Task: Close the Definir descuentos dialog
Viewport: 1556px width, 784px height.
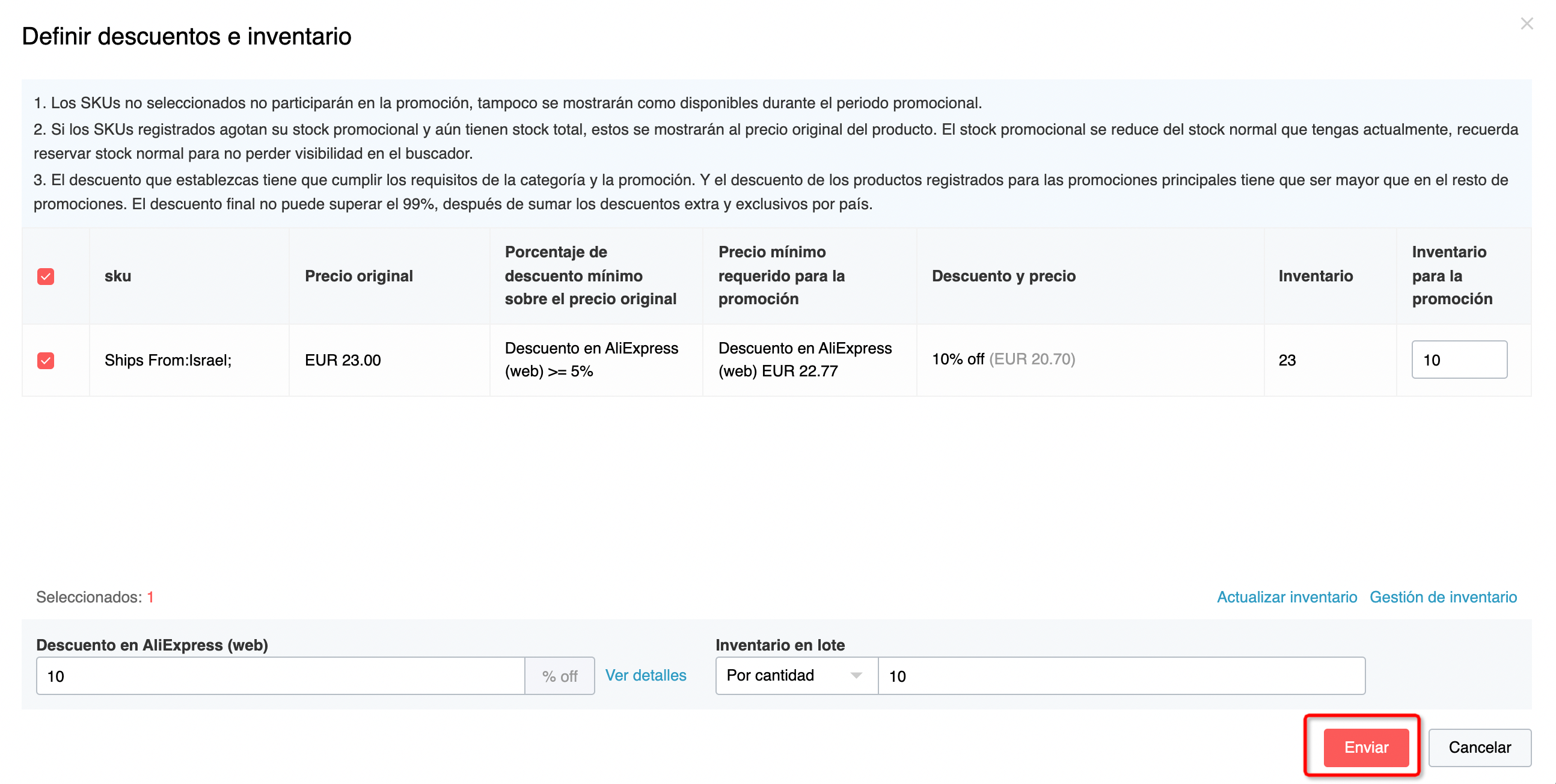Action: tap(1527, 23)
